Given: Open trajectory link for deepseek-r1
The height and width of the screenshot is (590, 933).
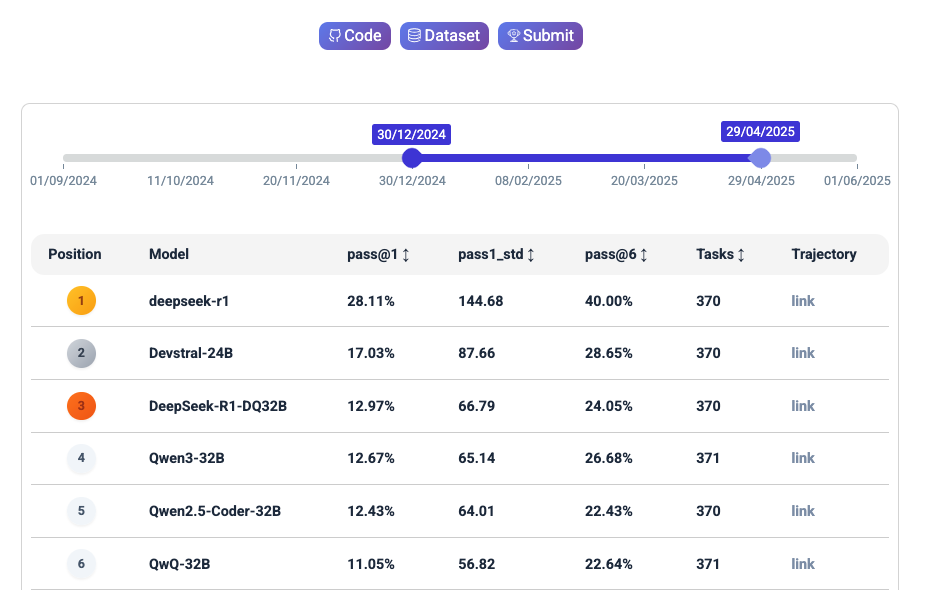Looking at the screenshot, I should [802, 301].
